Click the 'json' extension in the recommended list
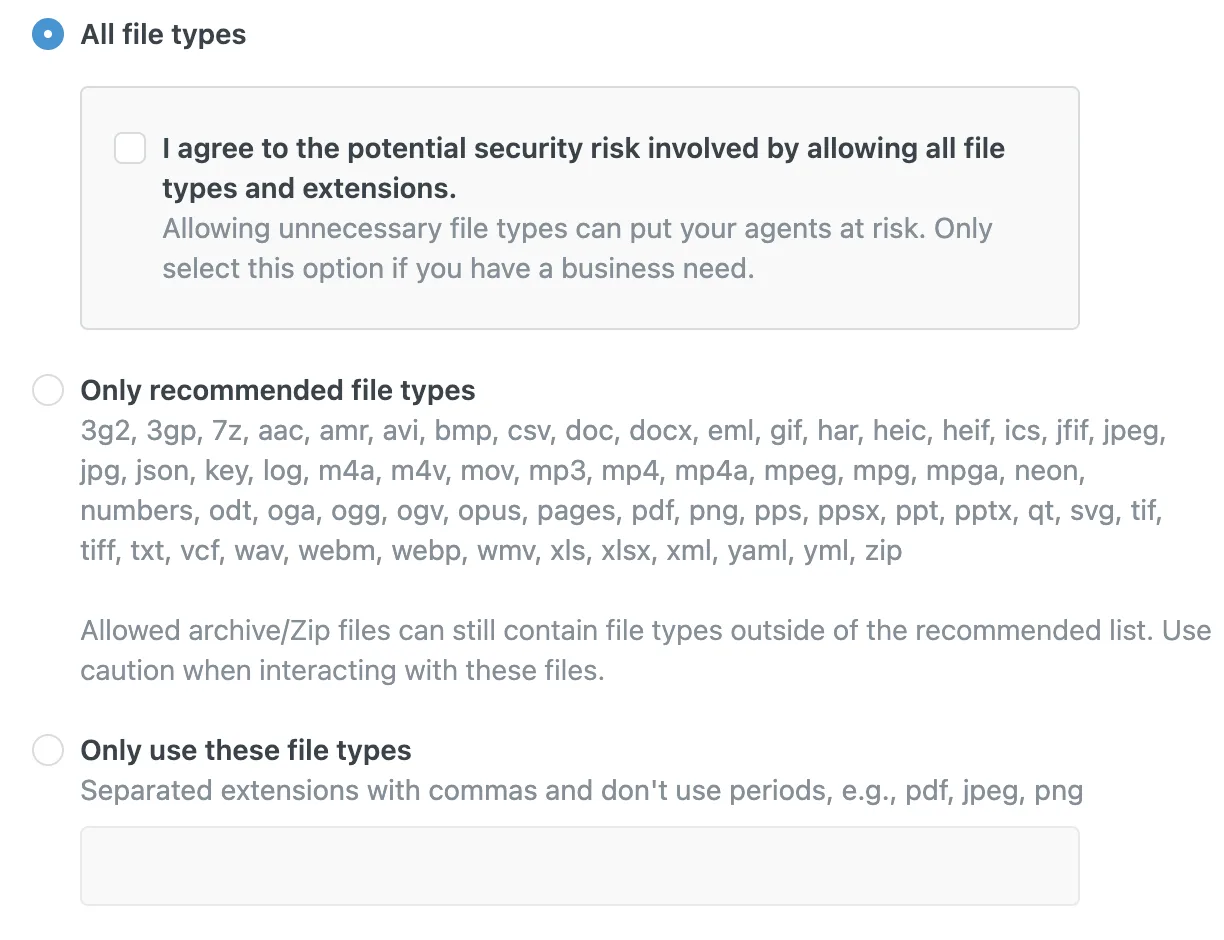This screenshot has height=940, width=1224. [160, 471]
